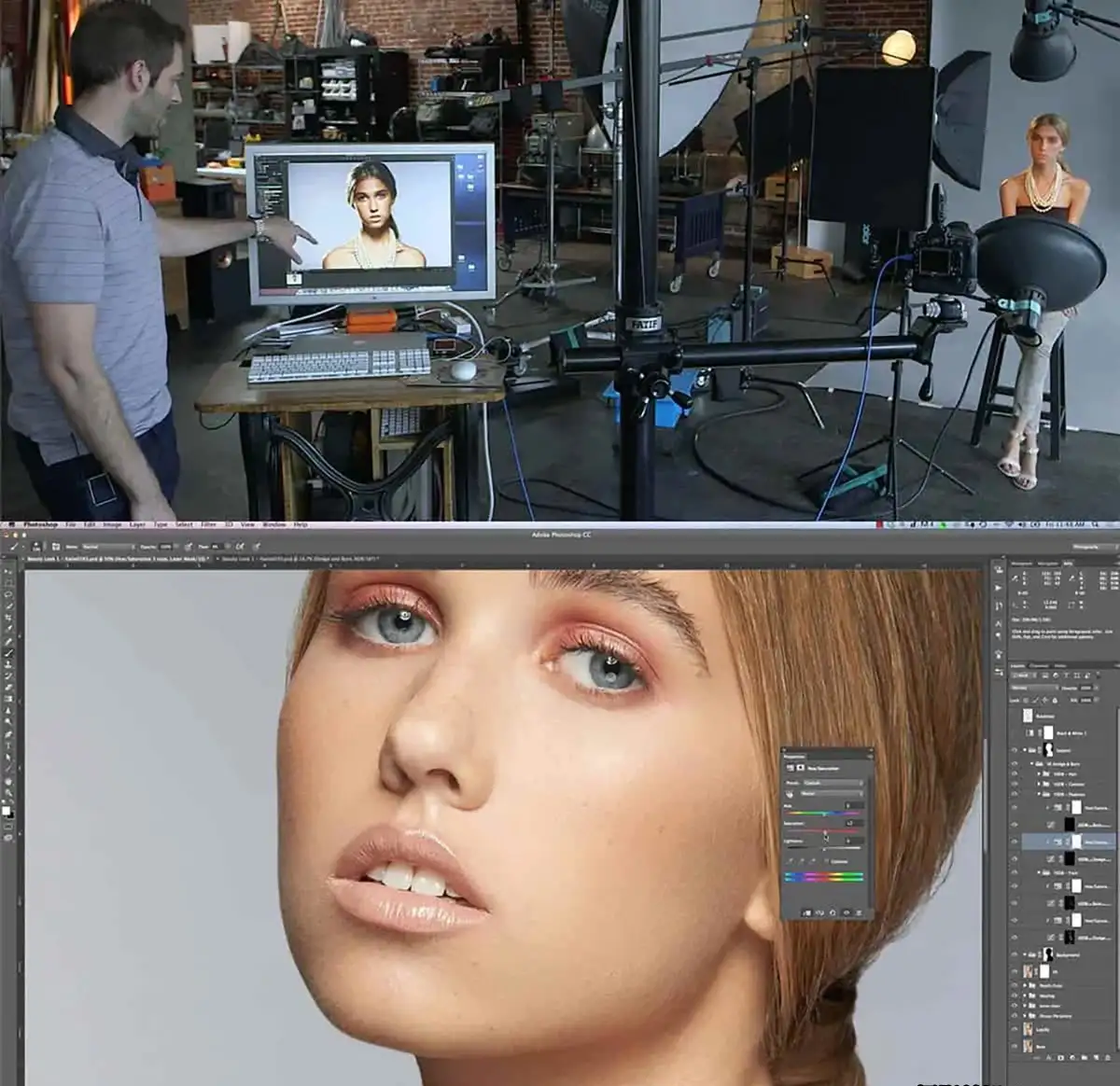Toggle the Colorize checkbox

827,861
